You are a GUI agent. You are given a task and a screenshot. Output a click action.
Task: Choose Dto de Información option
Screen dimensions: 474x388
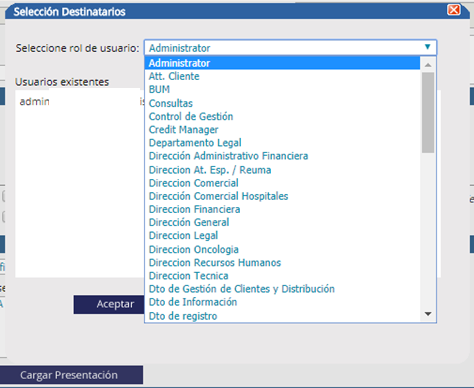(283, 302)
